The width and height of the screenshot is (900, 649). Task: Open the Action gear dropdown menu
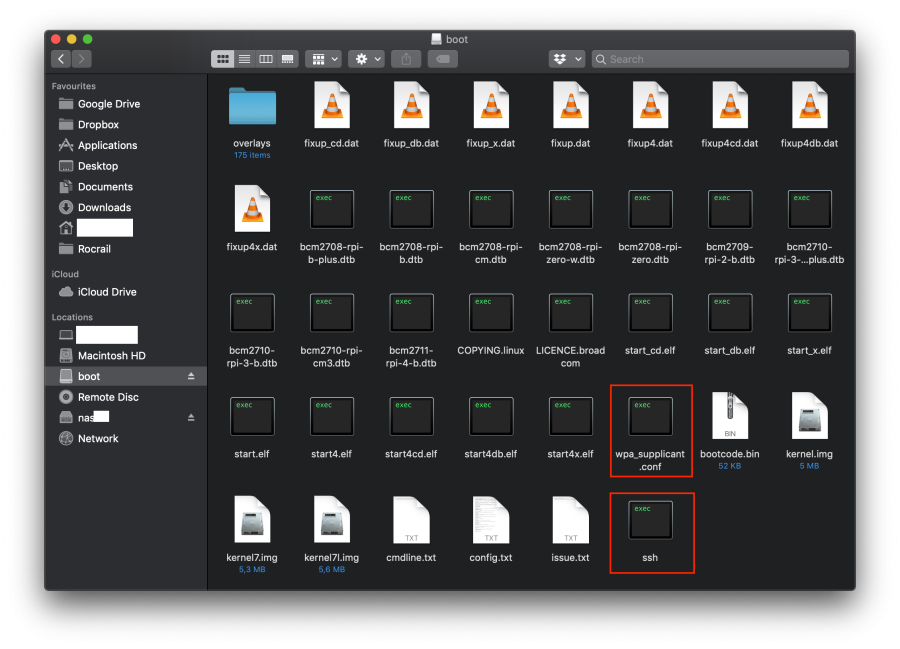(367, 59)
